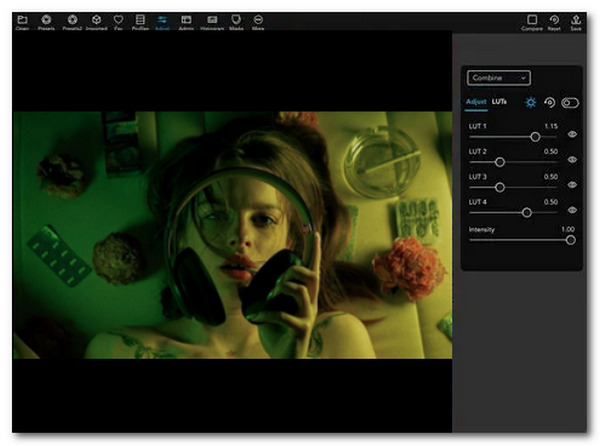The width and height of the screenshot is (600, 446).
Task: Expand the More toolbar menu
Action: [259, 20]
